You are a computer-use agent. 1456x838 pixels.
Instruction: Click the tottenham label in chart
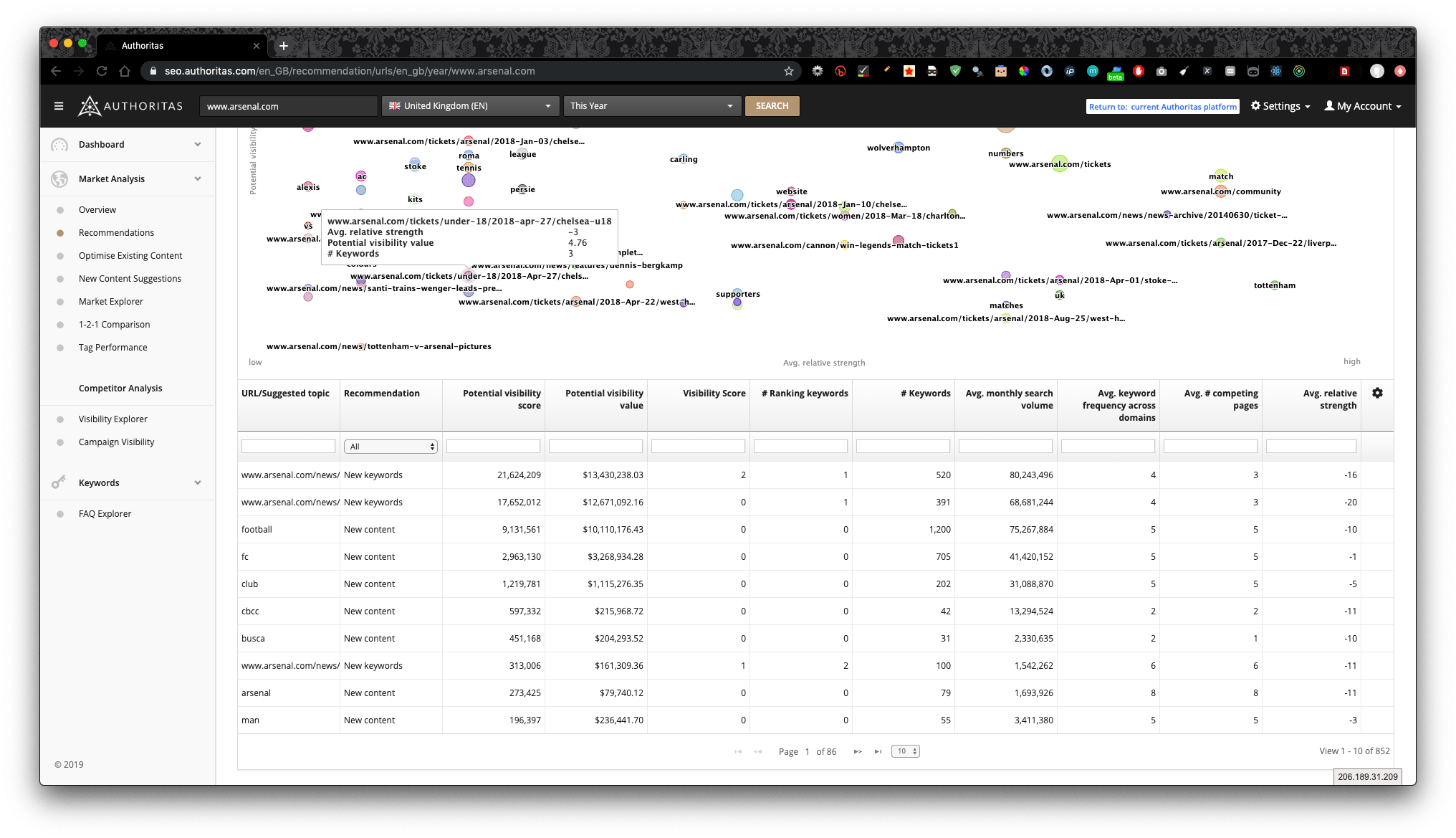1274,285
